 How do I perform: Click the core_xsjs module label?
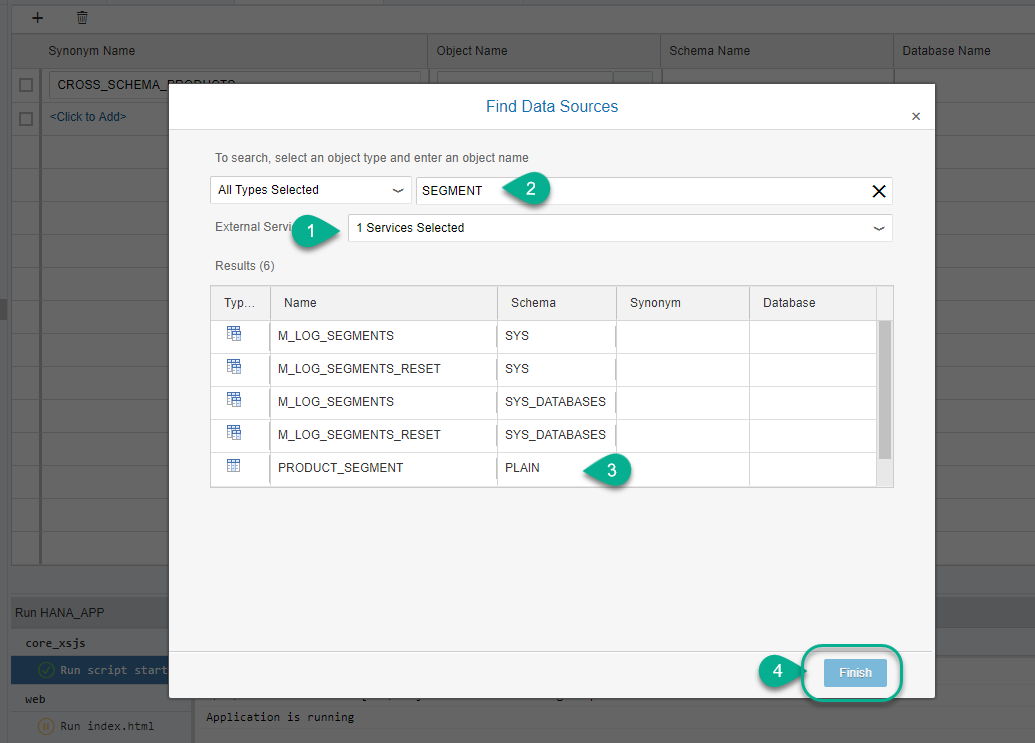click(x=55, y=643)
